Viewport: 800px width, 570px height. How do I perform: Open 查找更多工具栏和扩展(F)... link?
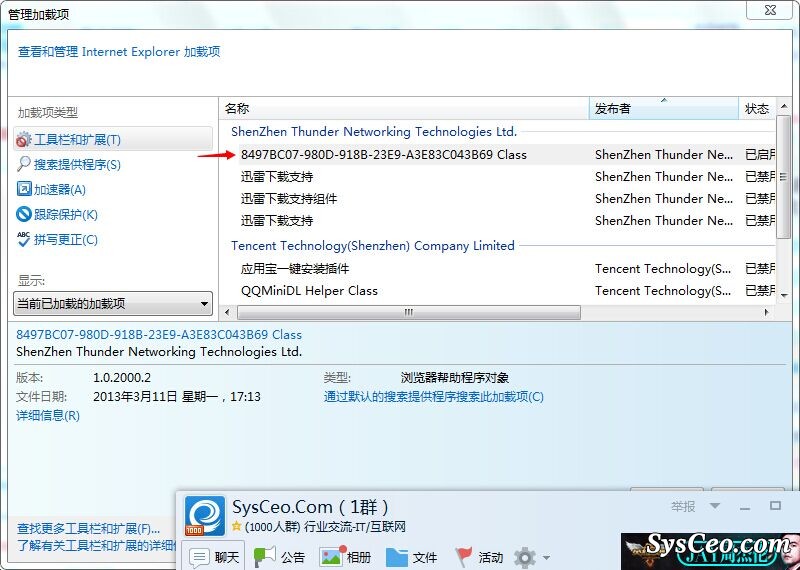point(88,528)
